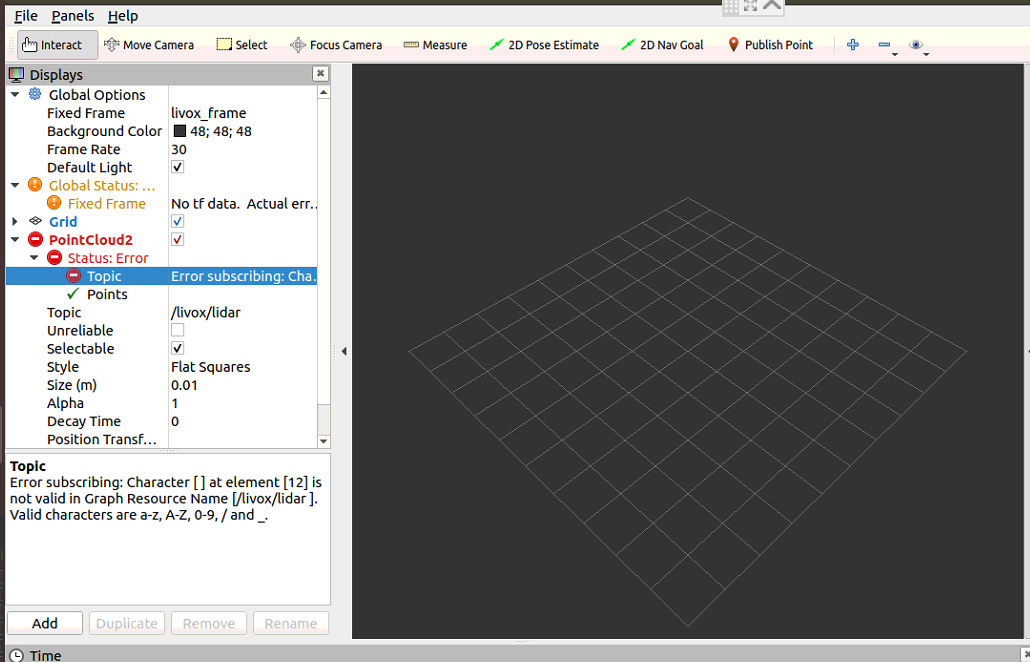Collapse the Global Options tree item
This screenshot has width=1030, height=662.
tap(13, 94)
